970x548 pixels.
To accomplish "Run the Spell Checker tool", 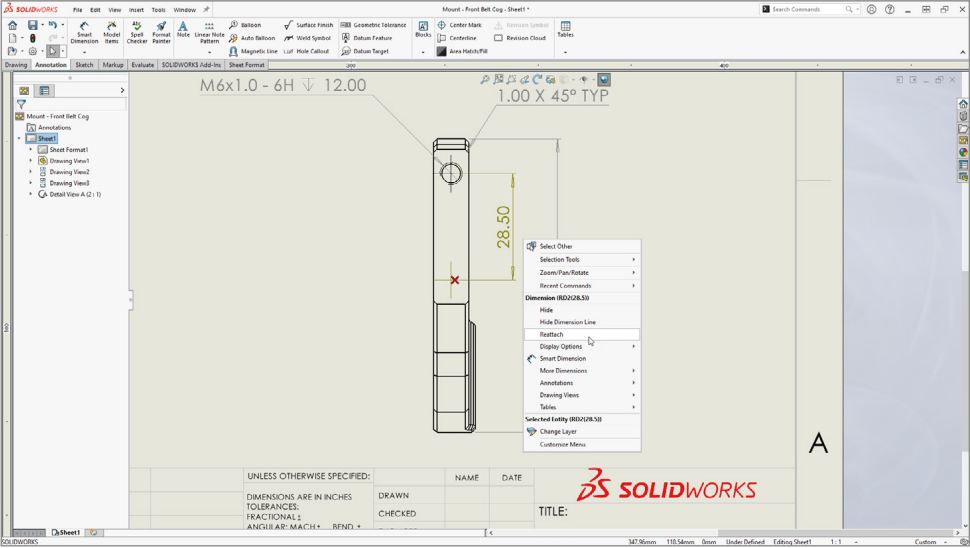I will pos(137,32).
